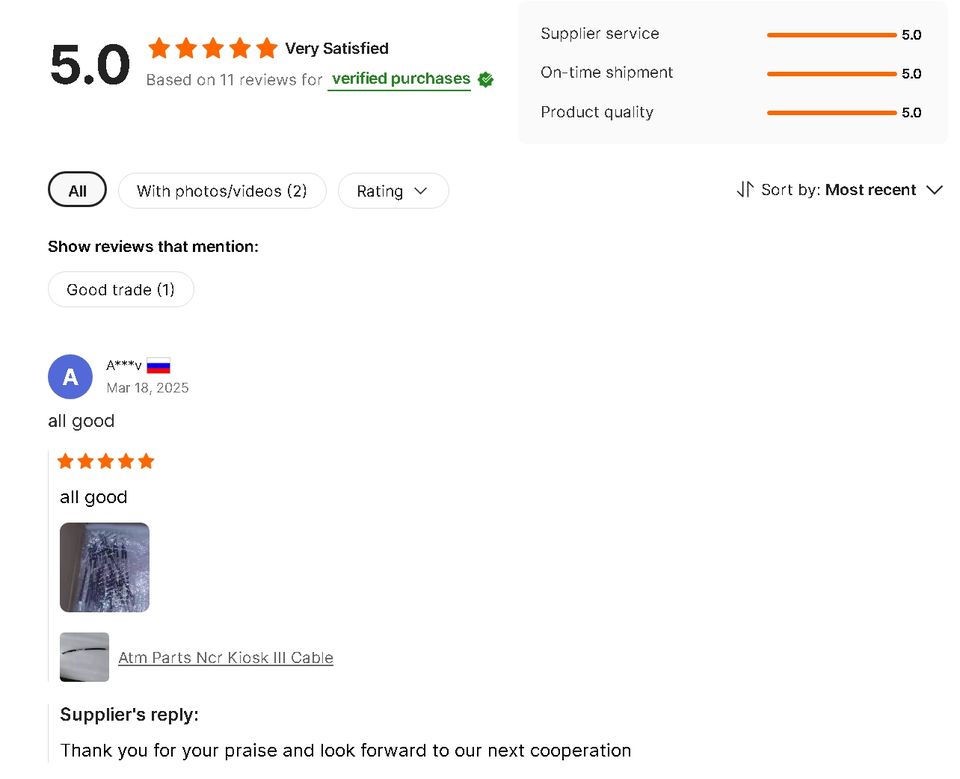Open Atm Parts Ncr Kiosk III Cable link
The width and height of the screenshot is (960, 779).
click(x=226, y=658)
